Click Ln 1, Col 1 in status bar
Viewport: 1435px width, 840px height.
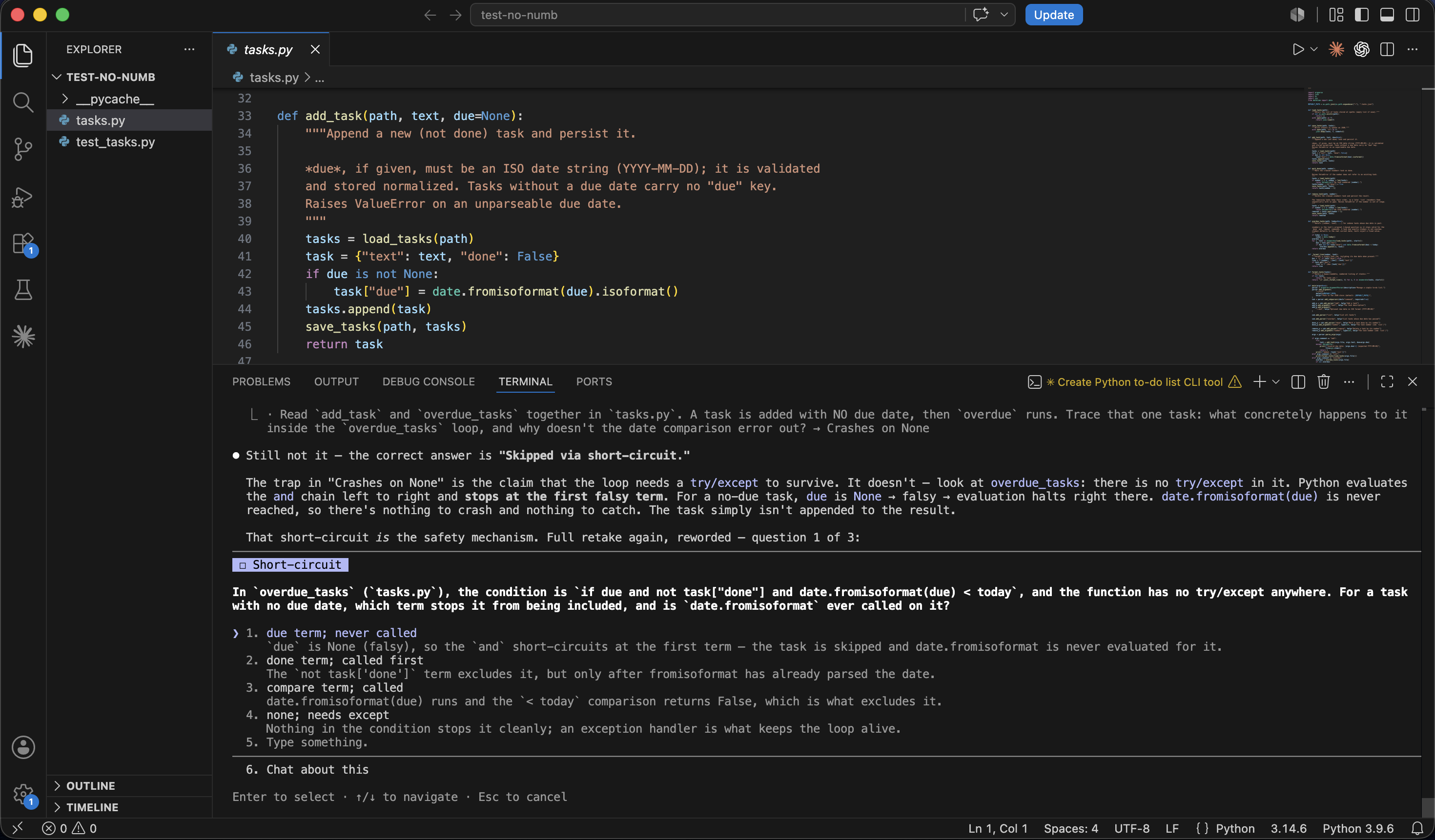click(x=998, y=829)
